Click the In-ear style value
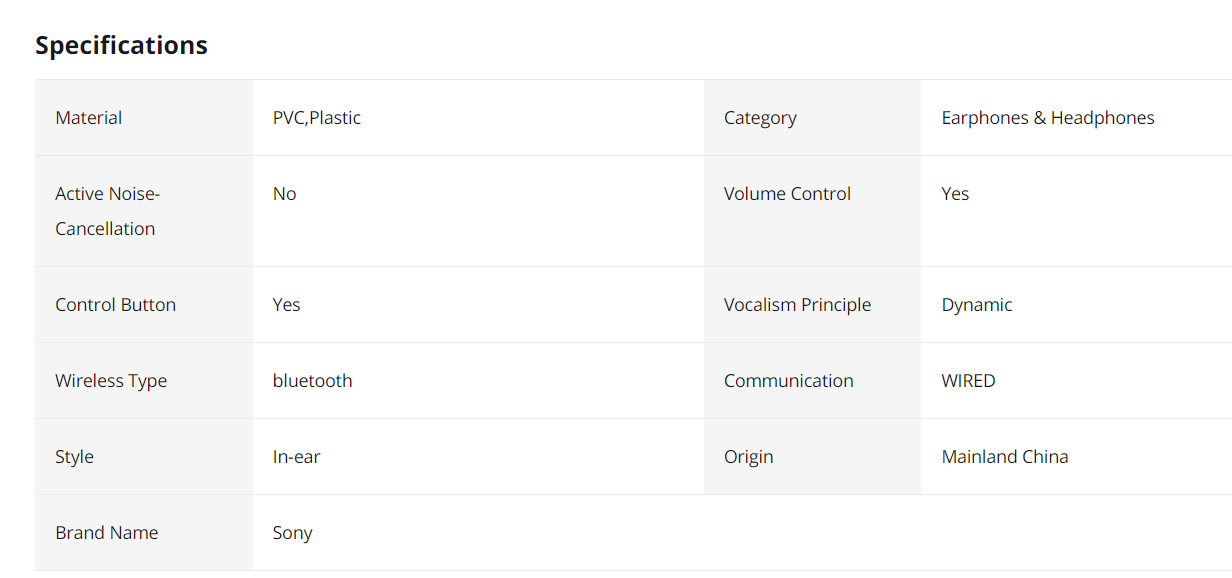Screen dimensions: 1232x578 tap(297, 457)
